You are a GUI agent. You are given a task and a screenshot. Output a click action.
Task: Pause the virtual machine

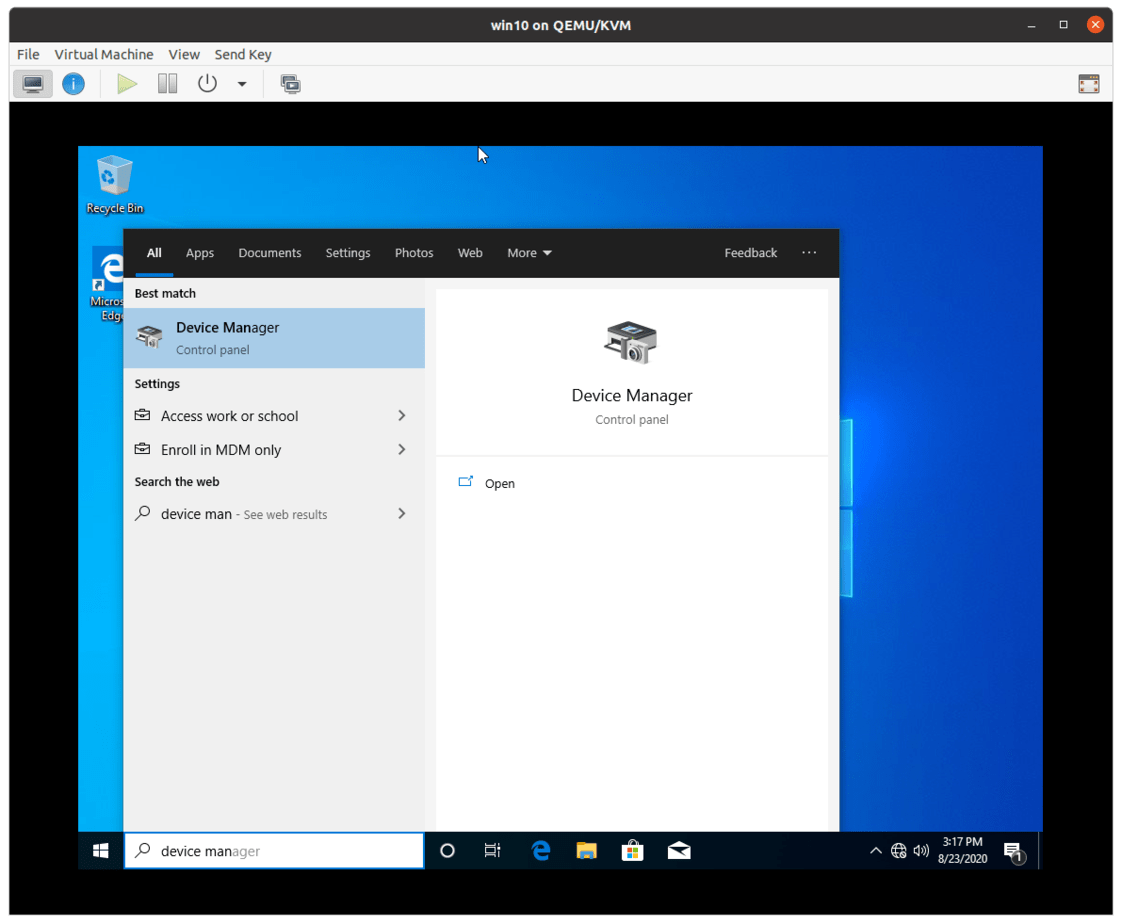(167, 84)
